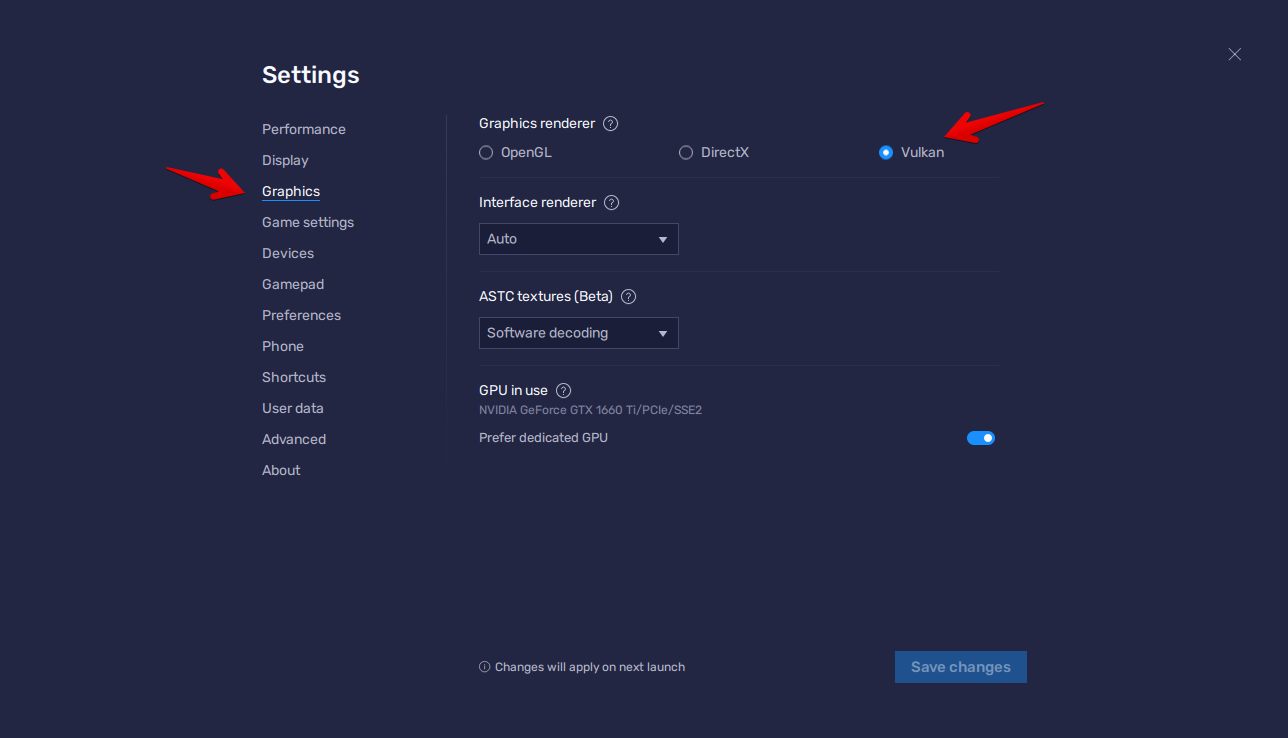
Task: Open the Gamepad settings page
Action: coord(293,284)
